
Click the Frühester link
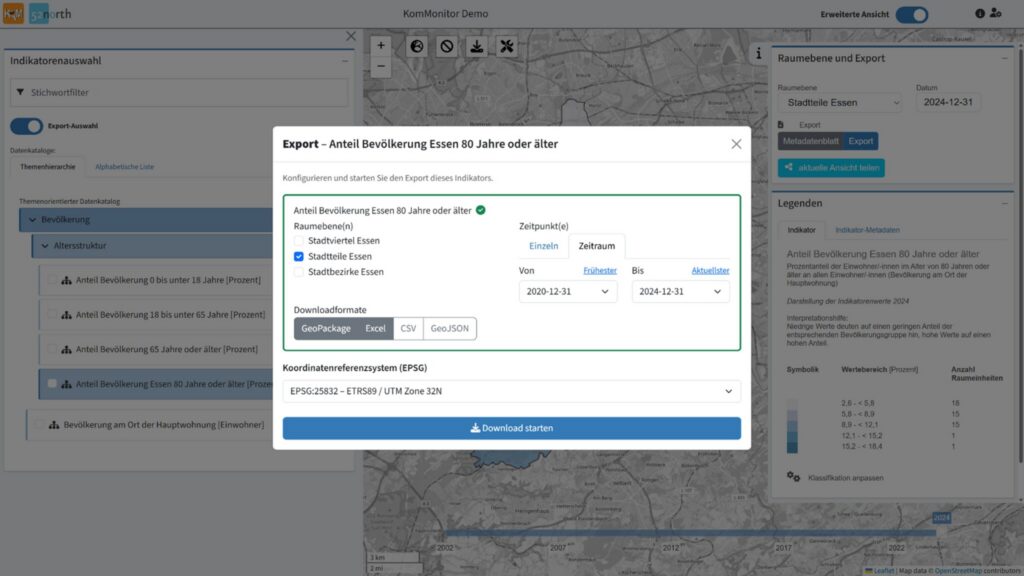[x=600, y=270]
